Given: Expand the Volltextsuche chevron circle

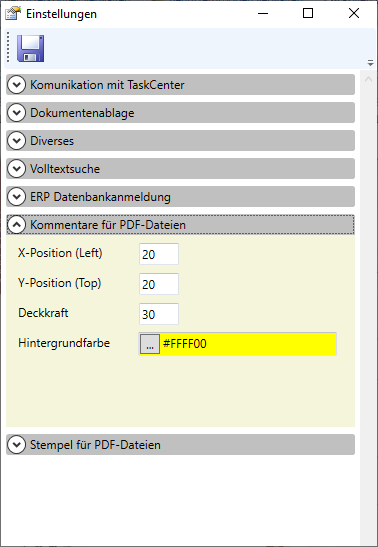Looking at the screenshot, I should pyautogui.click(x=17, y=169).
